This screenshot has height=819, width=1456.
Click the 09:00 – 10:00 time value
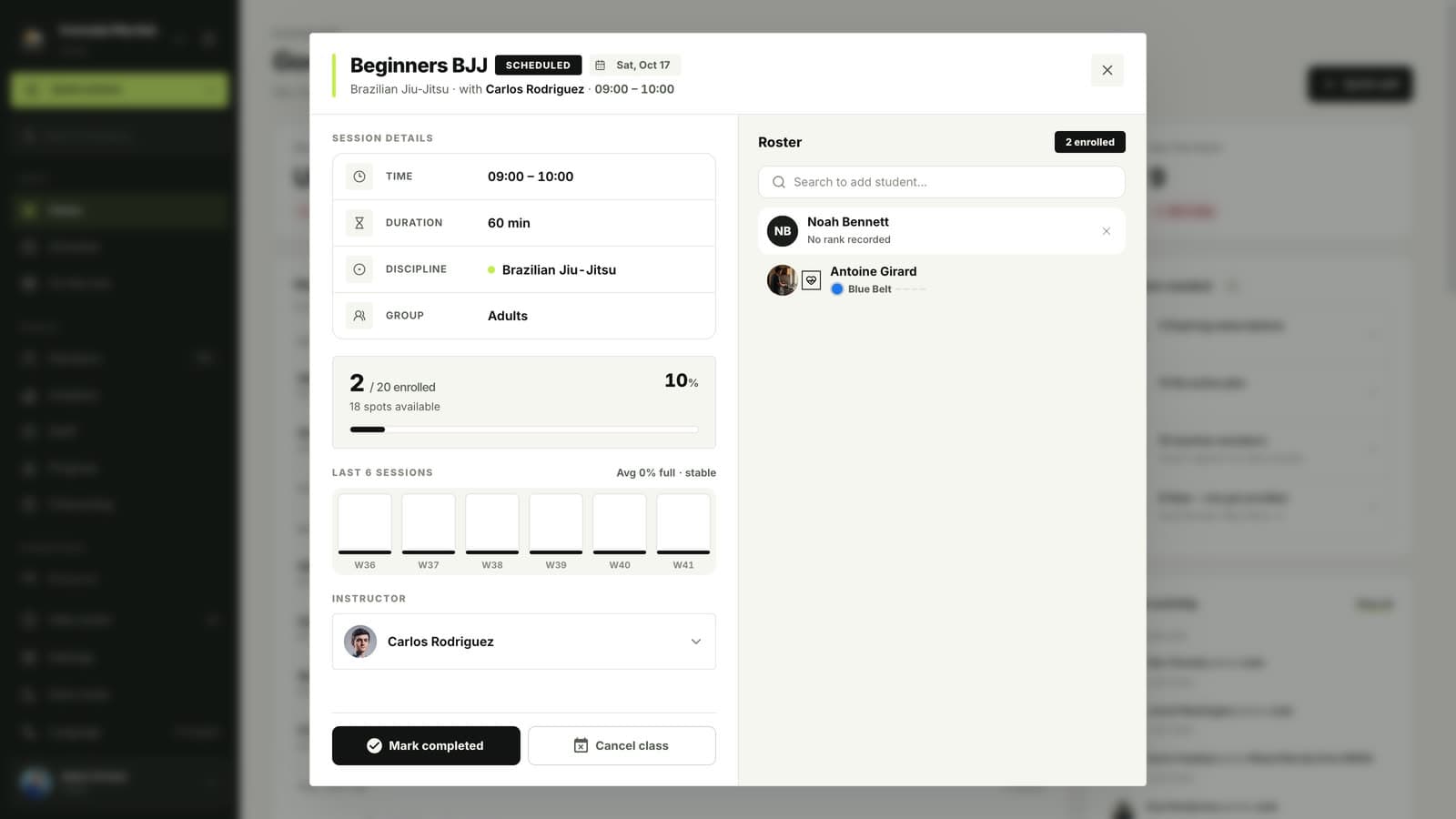tap(531, 177)
